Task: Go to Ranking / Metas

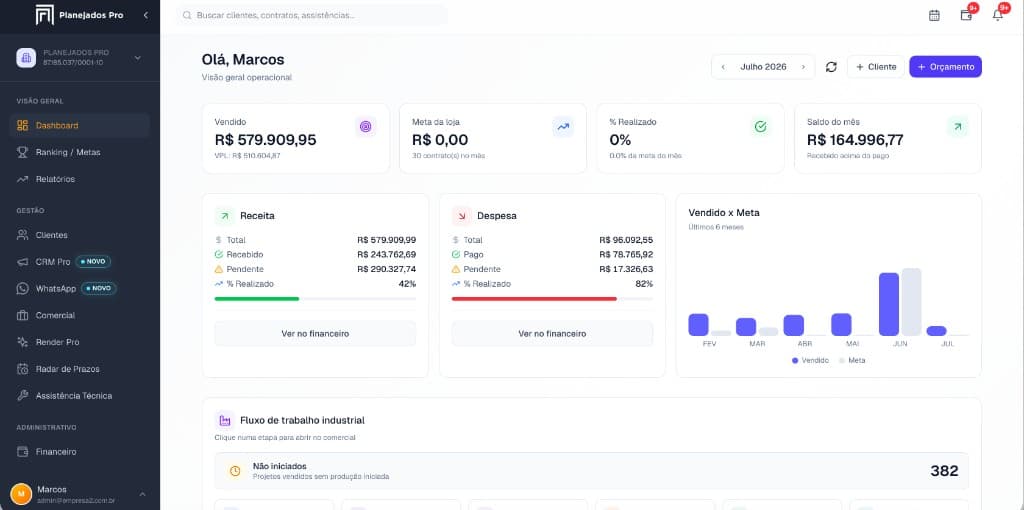Action: 80,152
